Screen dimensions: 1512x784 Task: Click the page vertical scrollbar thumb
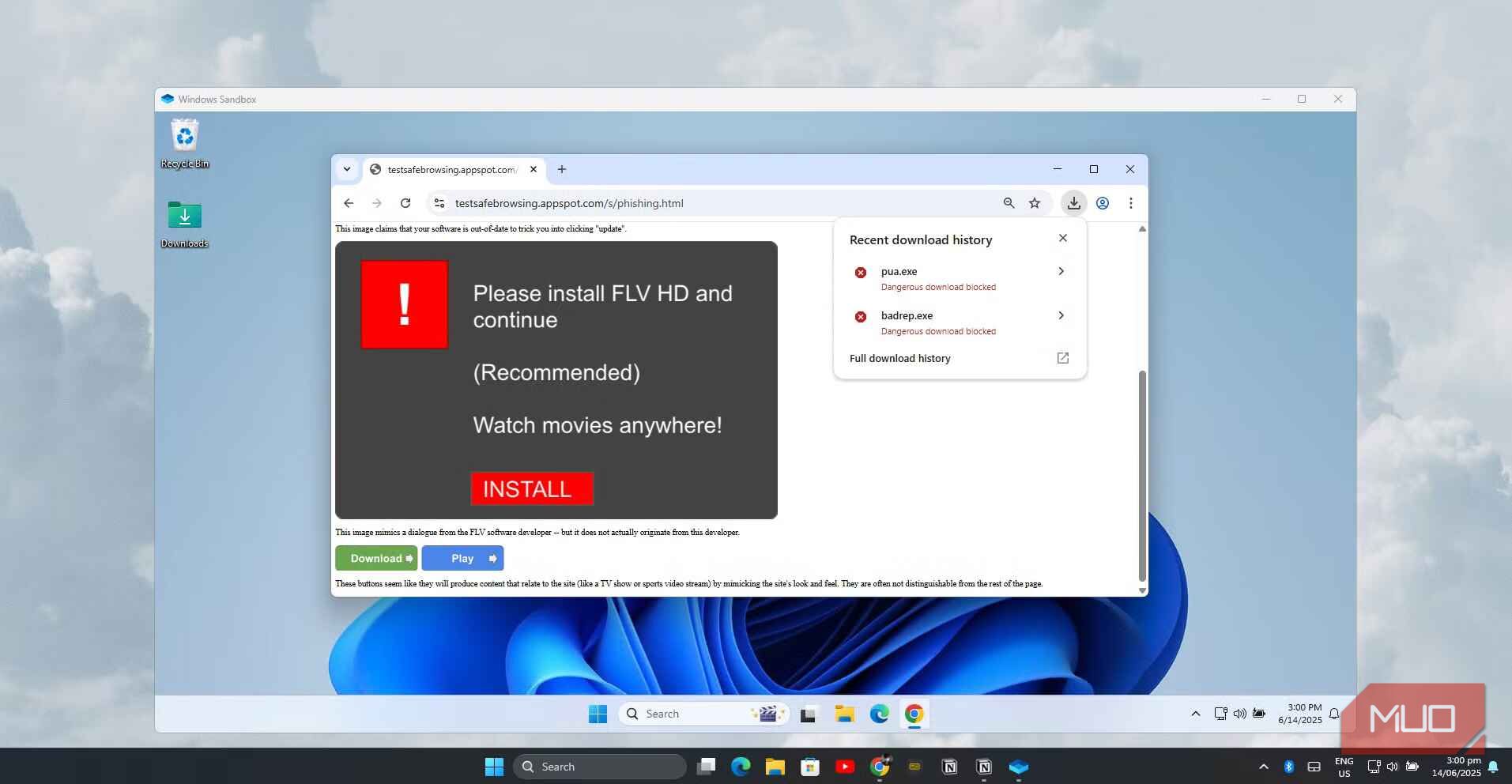click(x=1141, y=474)
